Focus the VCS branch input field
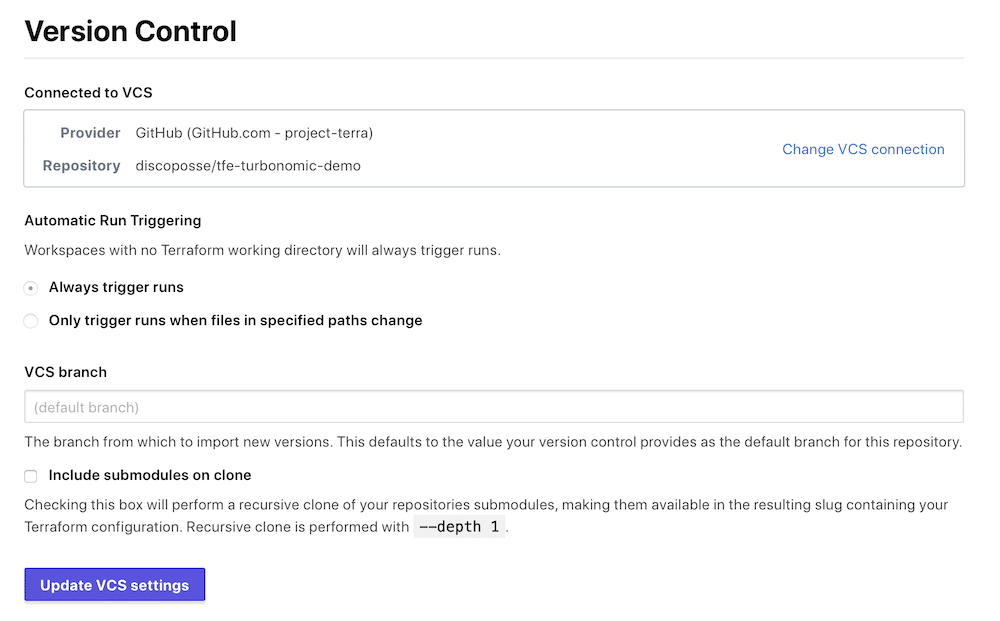 coord(493,407)
